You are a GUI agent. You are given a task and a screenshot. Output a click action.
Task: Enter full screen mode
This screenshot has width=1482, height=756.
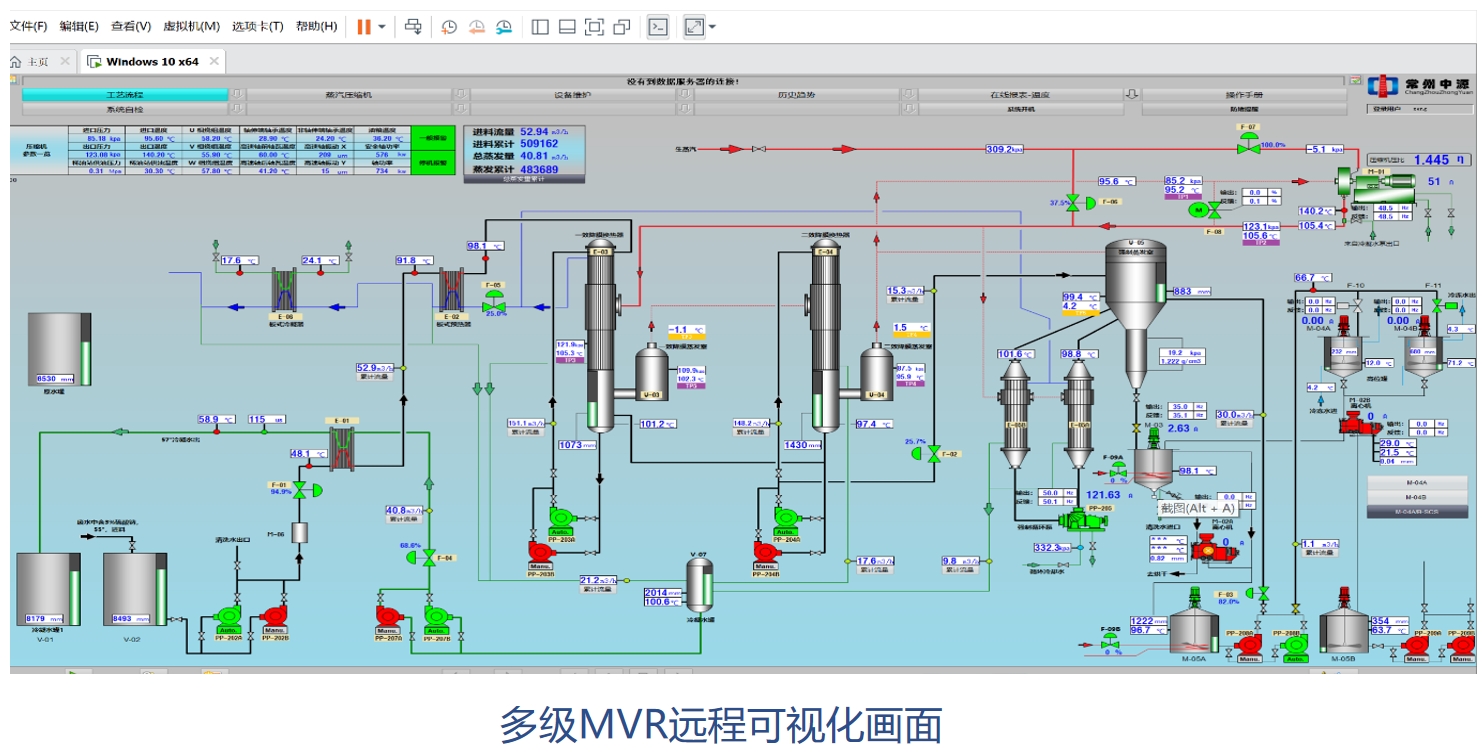(695, 27)
